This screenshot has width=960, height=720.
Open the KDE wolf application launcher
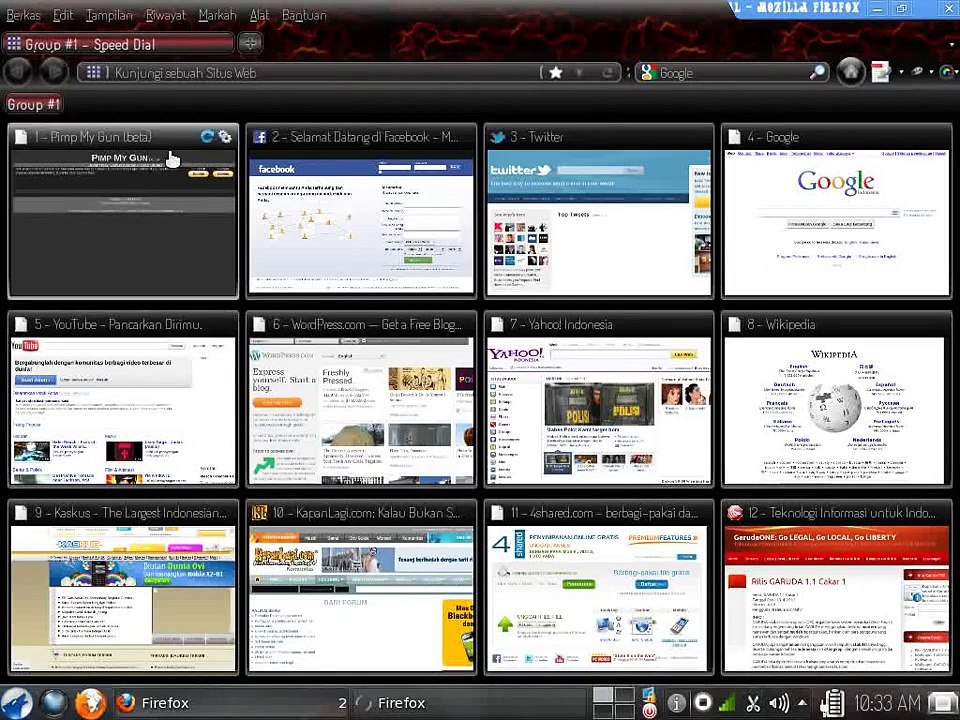click(x=17, y=703)
